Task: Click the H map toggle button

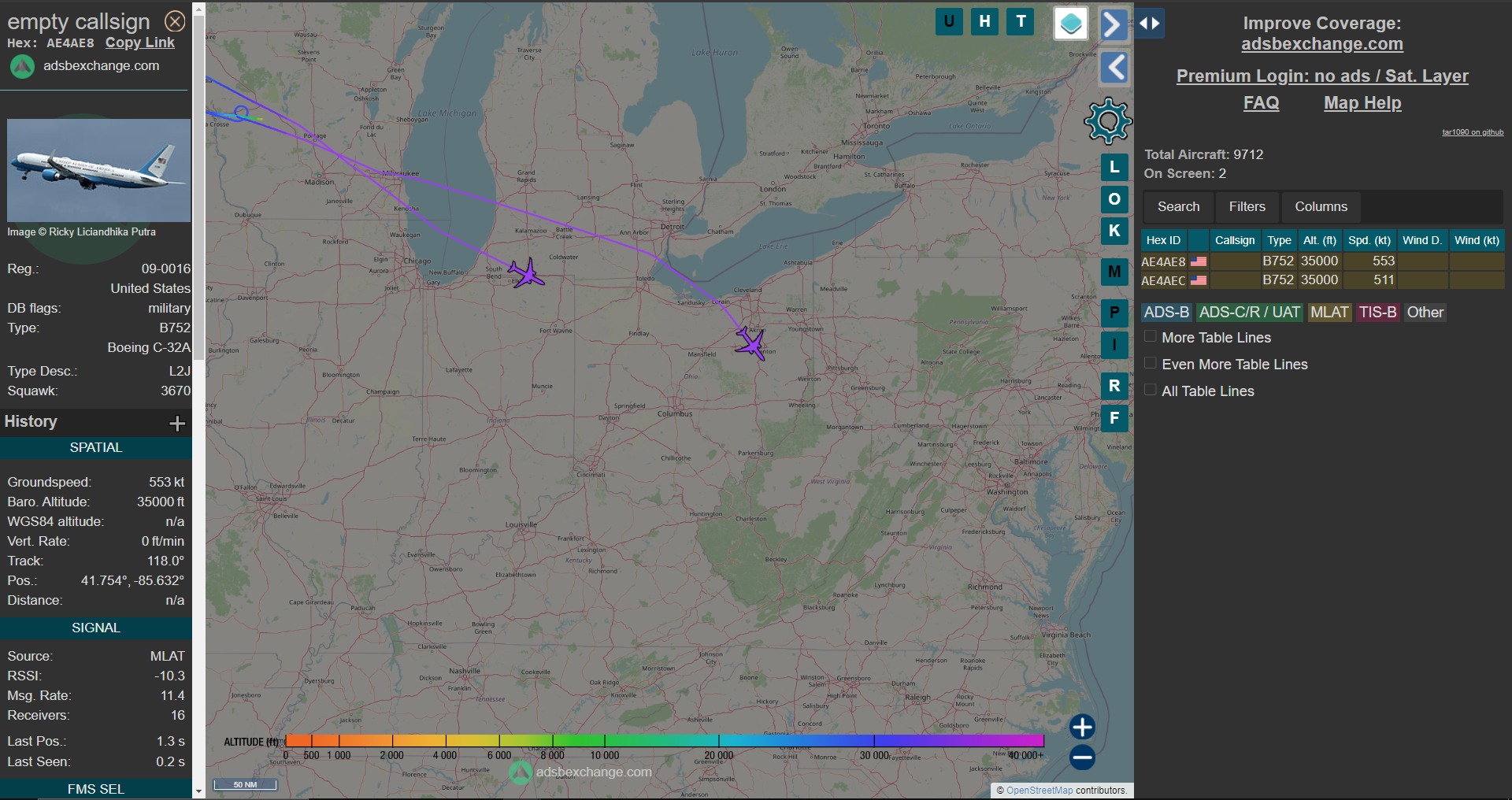Action: tap(984, 21)
